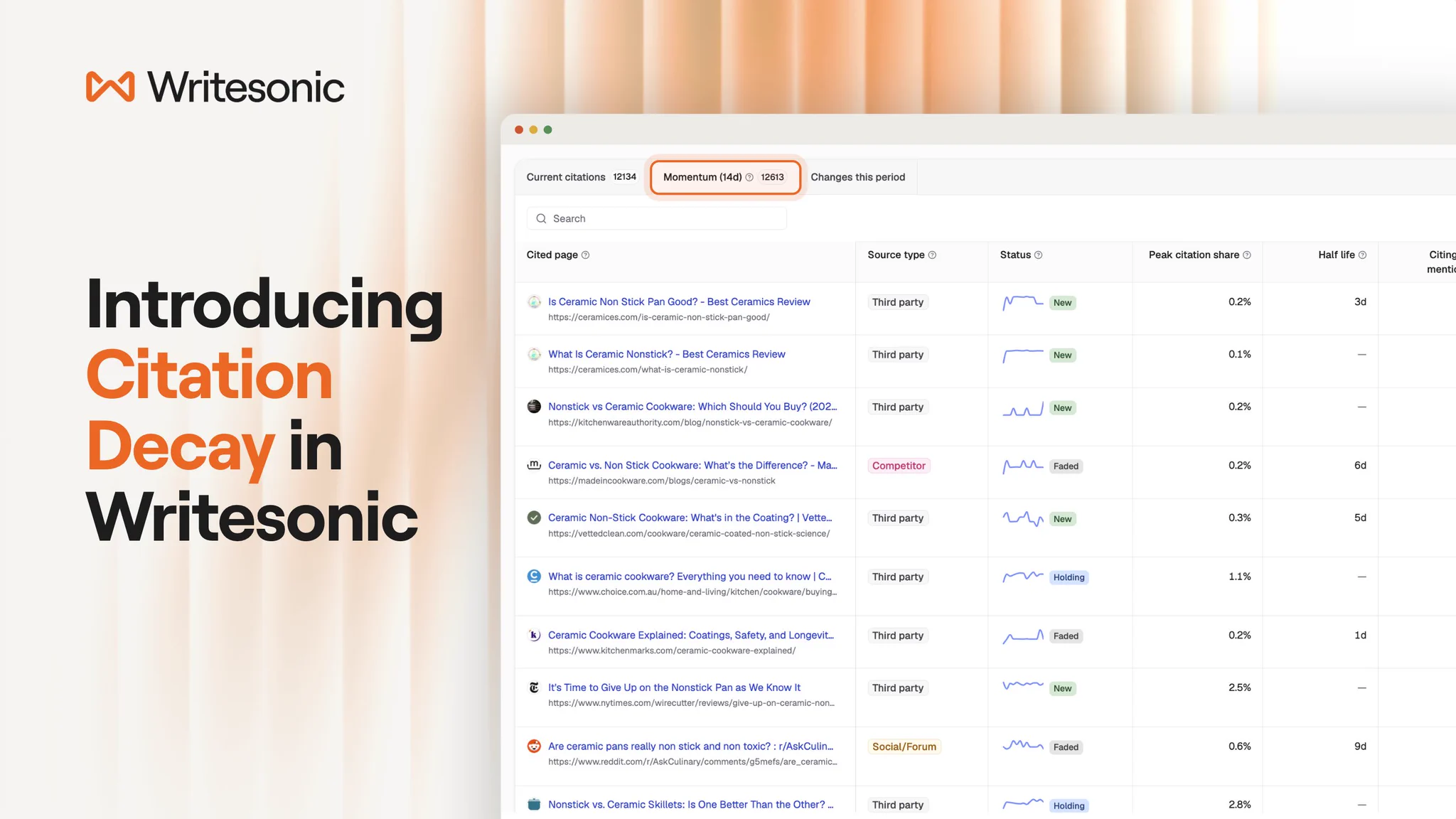
Task: Click the Competitor source type badge
Action: point(899,466)
